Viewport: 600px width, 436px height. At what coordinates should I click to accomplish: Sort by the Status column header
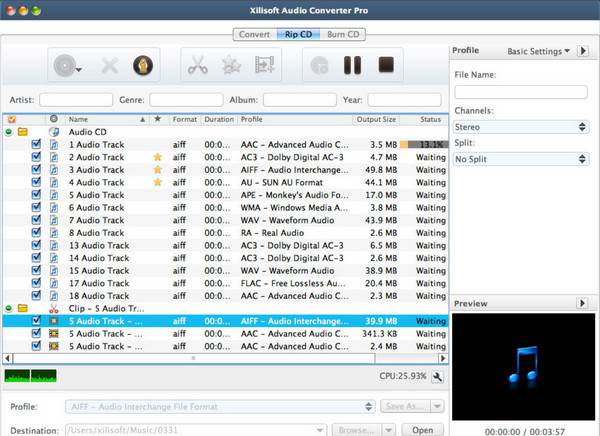click(x=424, y=119)
